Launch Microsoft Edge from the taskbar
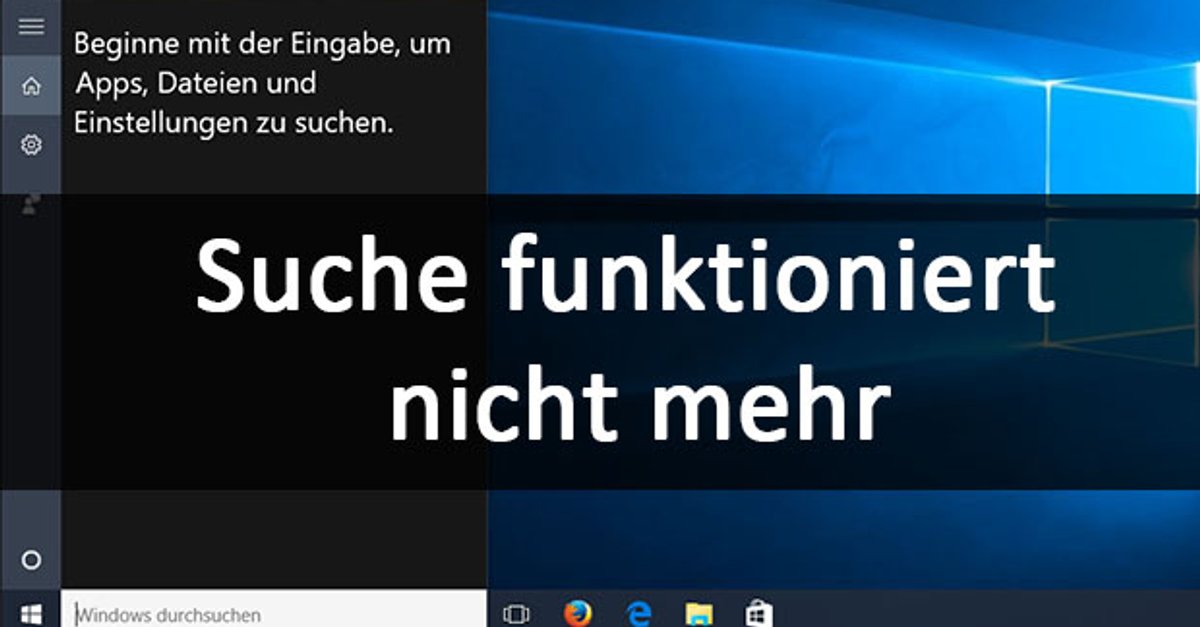Image resolution: width=1200 pixels, height=627 pixels. tap(638, 613)
